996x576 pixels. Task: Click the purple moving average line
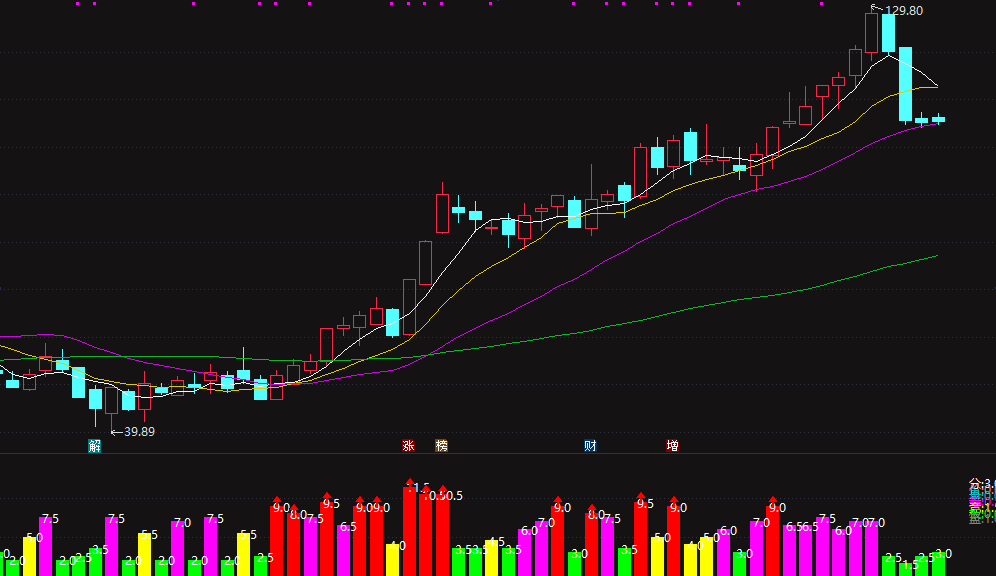pyautogui.click(x=635, y=242)
